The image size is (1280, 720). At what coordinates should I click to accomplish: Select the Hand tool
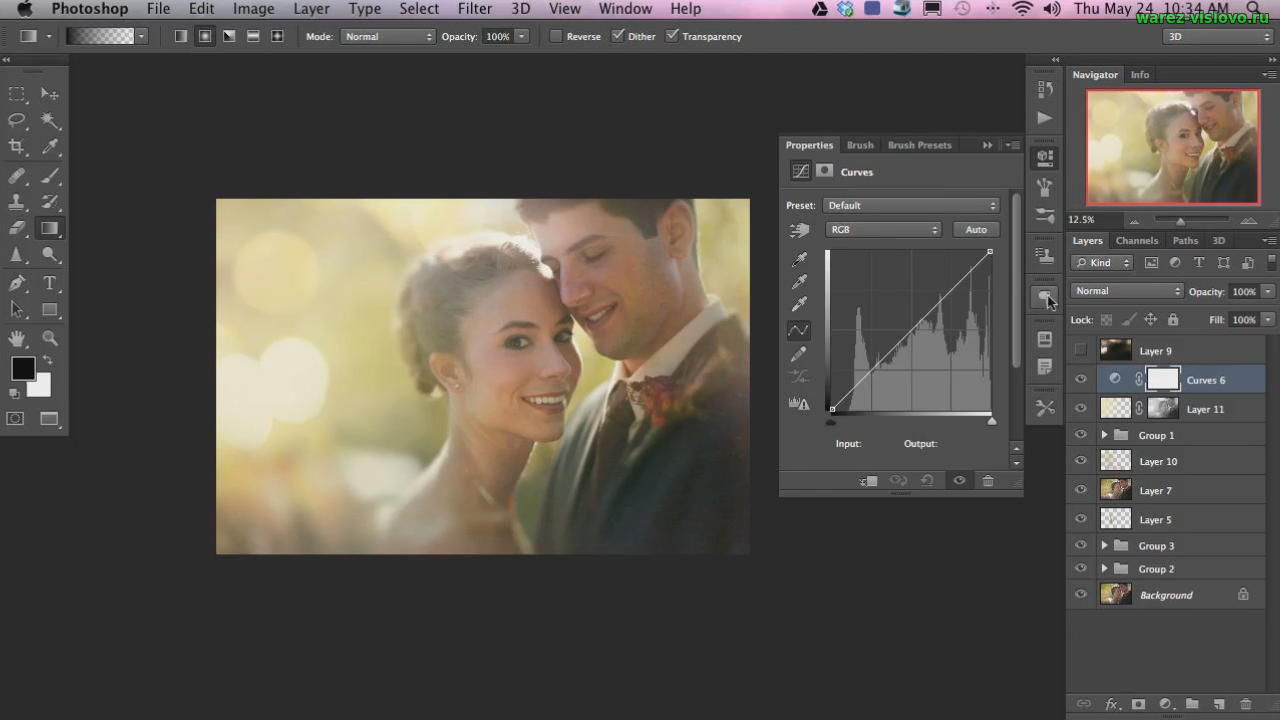tap(17, 338)
